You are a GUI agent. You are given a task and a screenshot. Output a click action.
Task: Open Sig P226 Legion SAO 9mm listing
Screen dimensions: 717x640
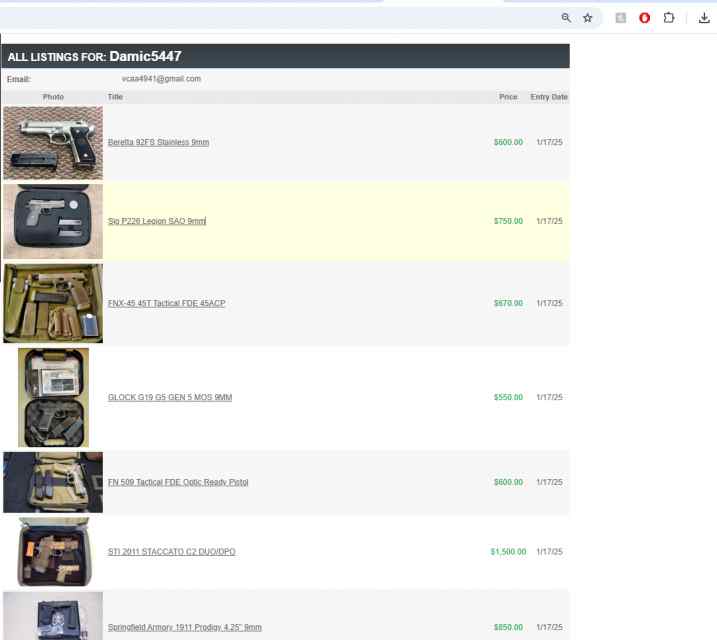[157, 221]
